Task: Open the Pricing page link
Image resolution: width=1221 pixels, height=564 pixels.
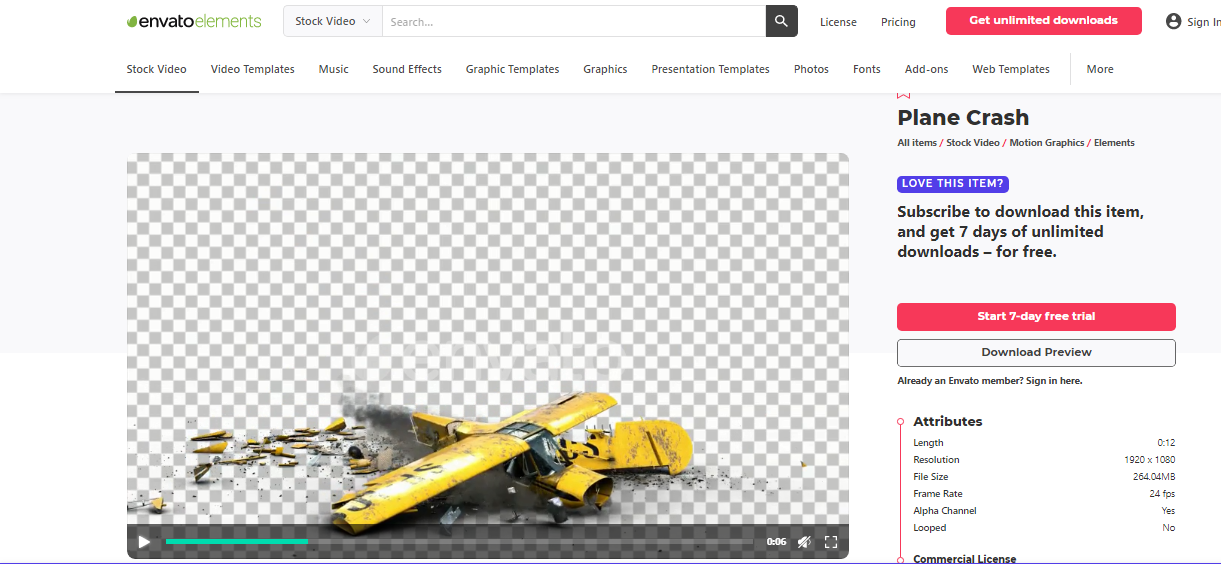Action: point(898,22)
